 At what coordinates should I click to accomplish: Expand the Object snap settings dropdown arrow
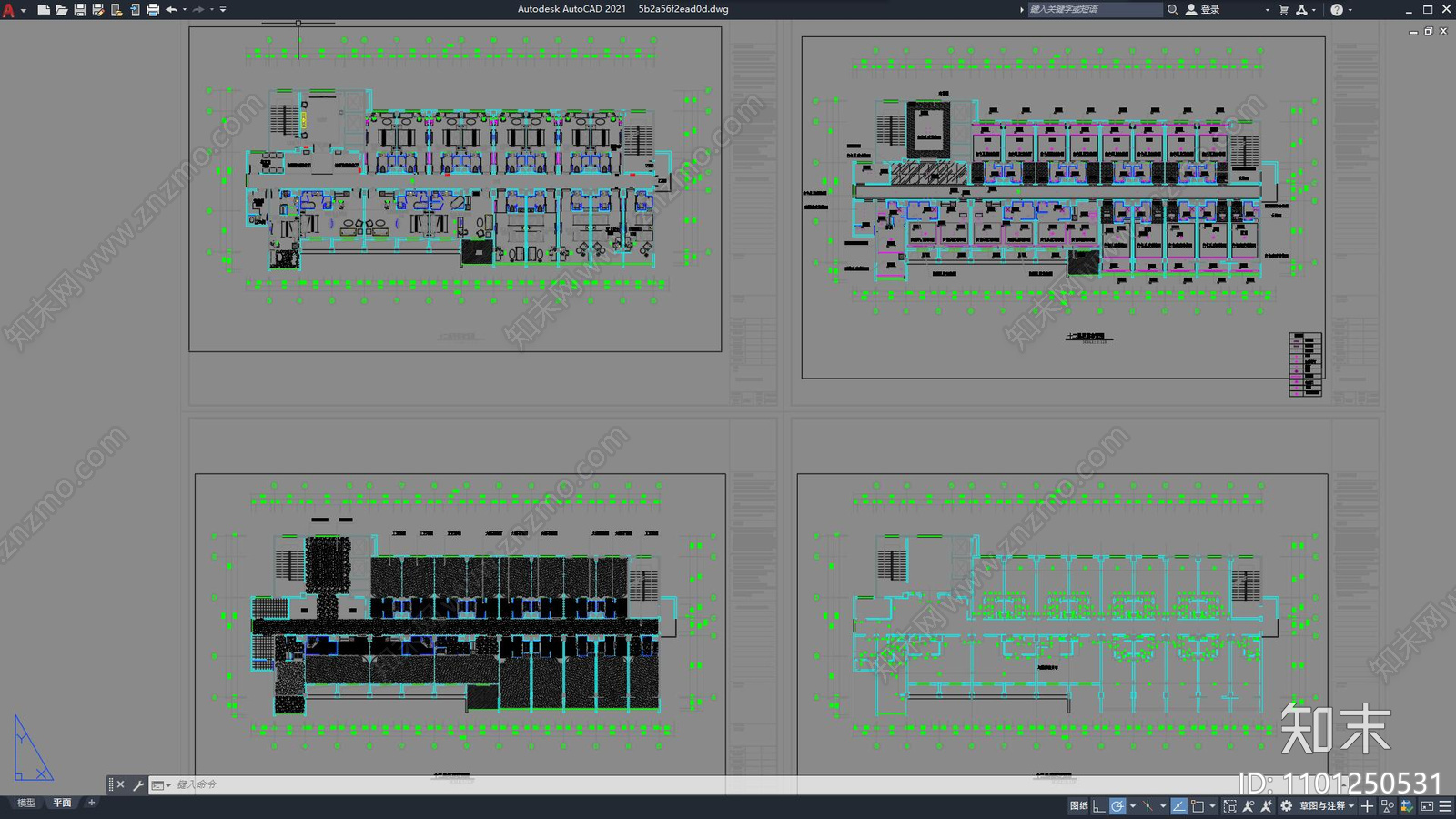point(1212,806)
